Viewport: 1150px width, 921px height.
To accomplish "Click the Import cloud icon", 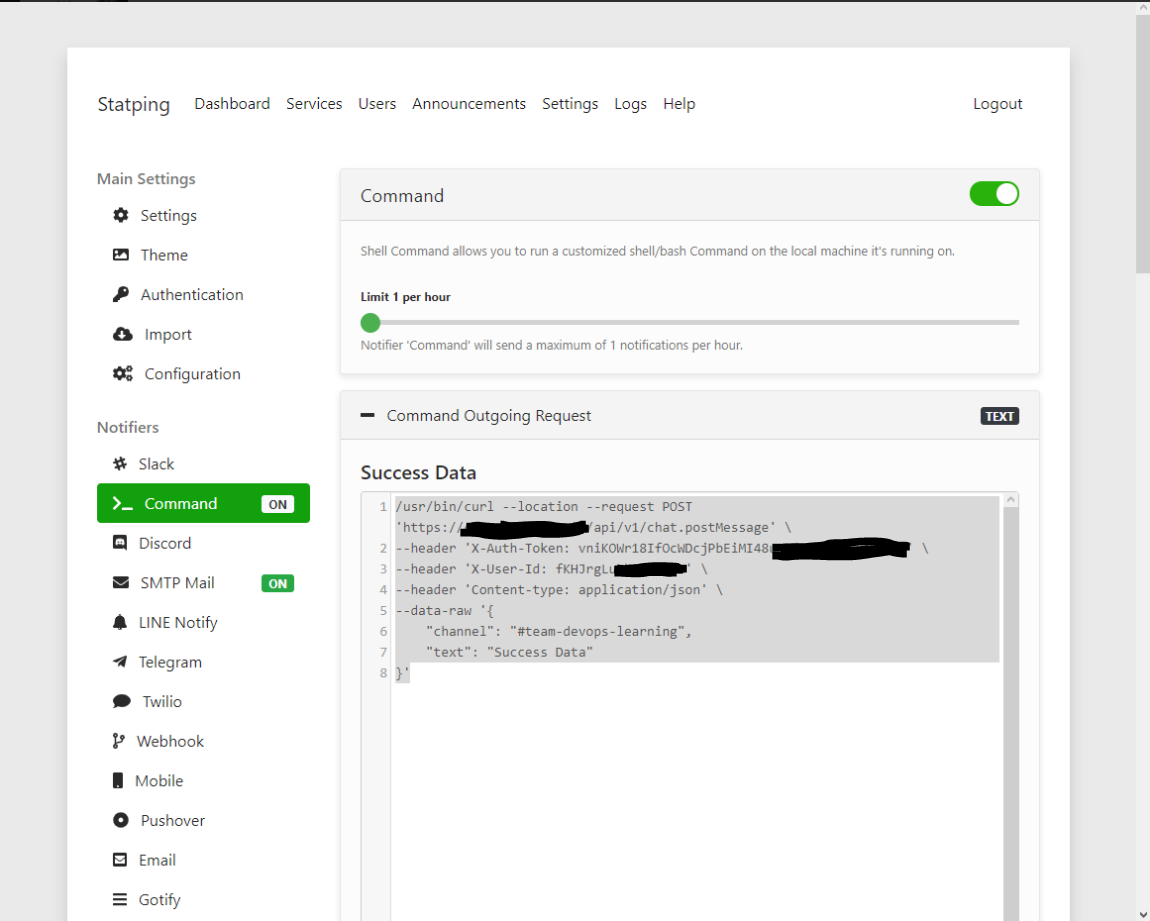I will (x=121, y=334).
